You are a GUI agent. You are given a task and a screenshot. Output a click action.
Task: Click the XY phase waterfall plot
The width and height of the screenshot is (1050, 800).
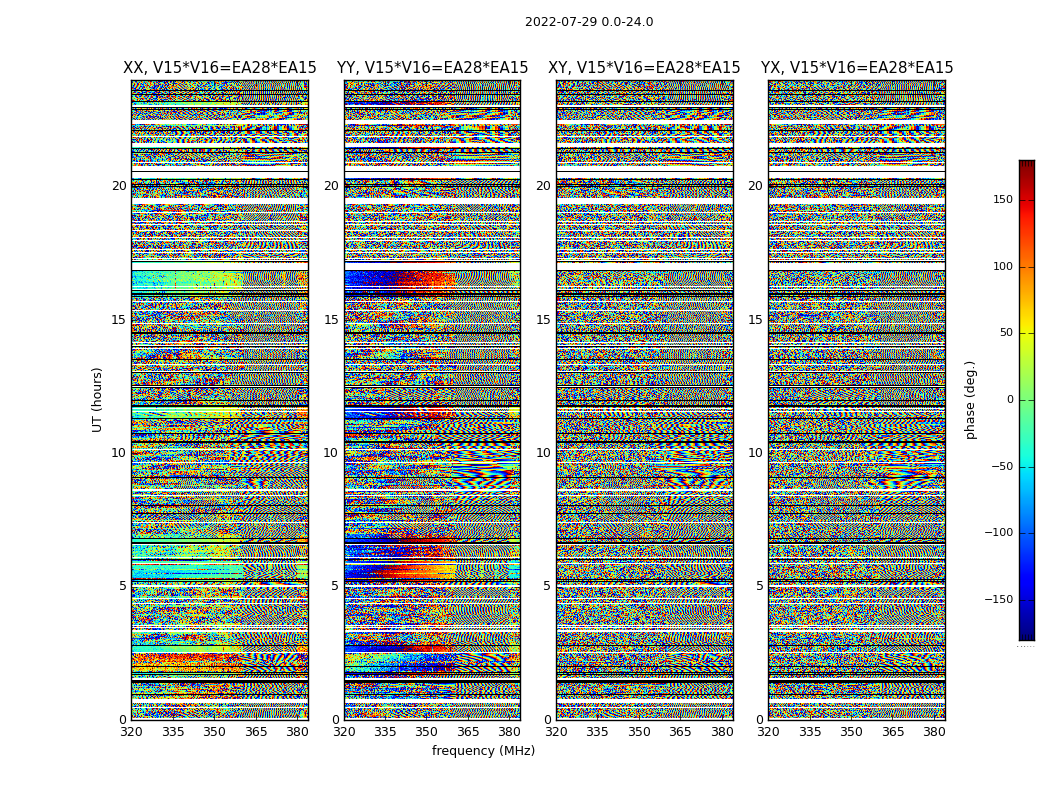point(645,400)
